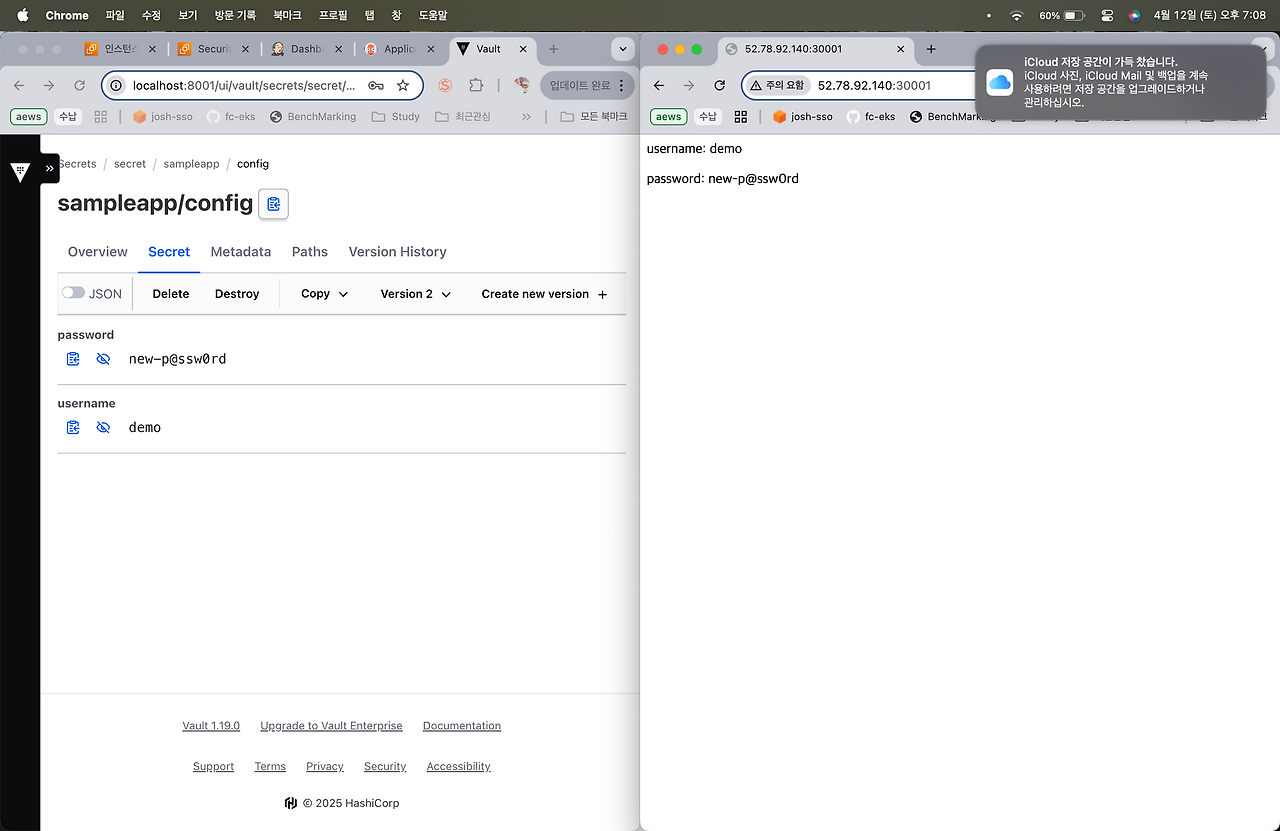The image size is (1280, 831).
Task: Click Upgrade to Vault Enterprise link
Action: tap(331, 726)
